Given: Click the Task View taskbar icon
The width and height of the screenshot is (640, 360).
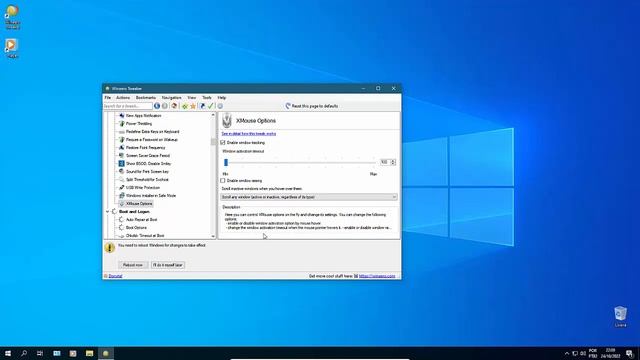Looking at the screenshot, I should [x=40, y=353].
